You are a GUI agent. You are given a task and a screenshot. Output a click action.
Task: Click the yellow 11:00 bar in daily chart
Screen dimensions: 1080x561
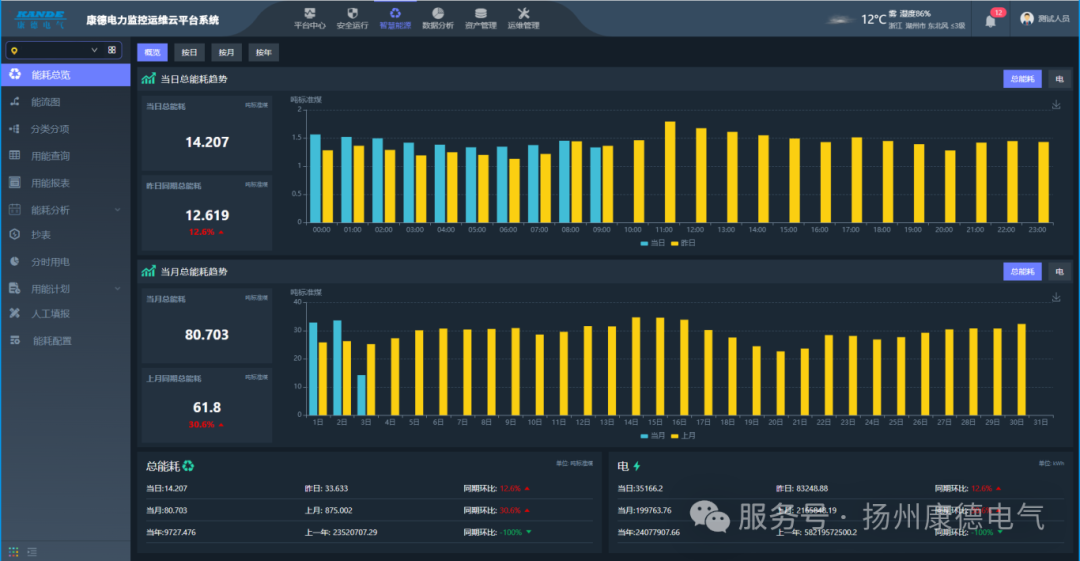pyautogui.click(x=670, y=172)
